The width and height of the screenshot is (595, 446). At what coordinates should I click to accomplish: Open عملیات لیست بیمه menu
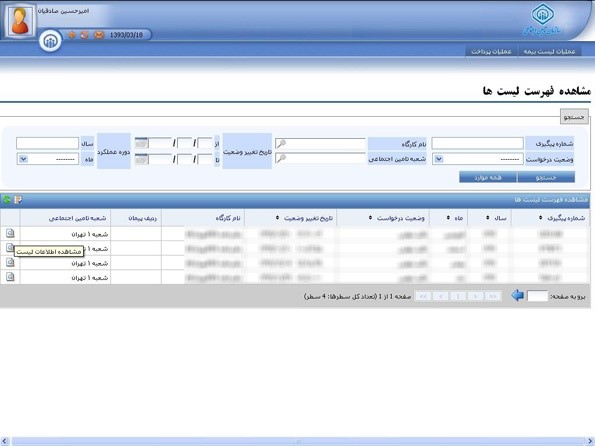click(x=549, y=51)
